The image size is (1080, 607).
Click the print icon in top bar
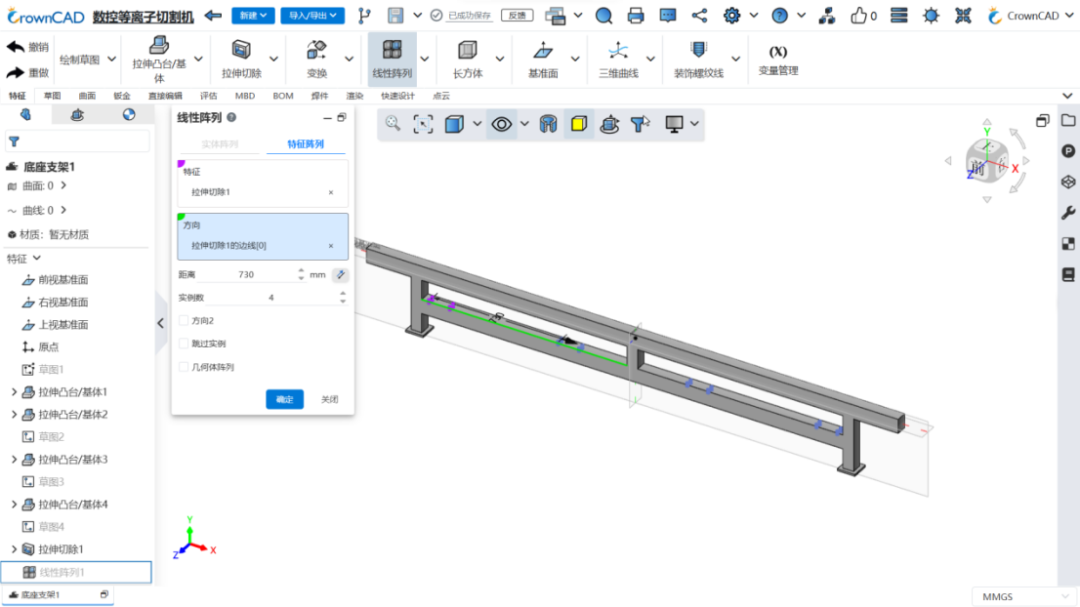636,15
